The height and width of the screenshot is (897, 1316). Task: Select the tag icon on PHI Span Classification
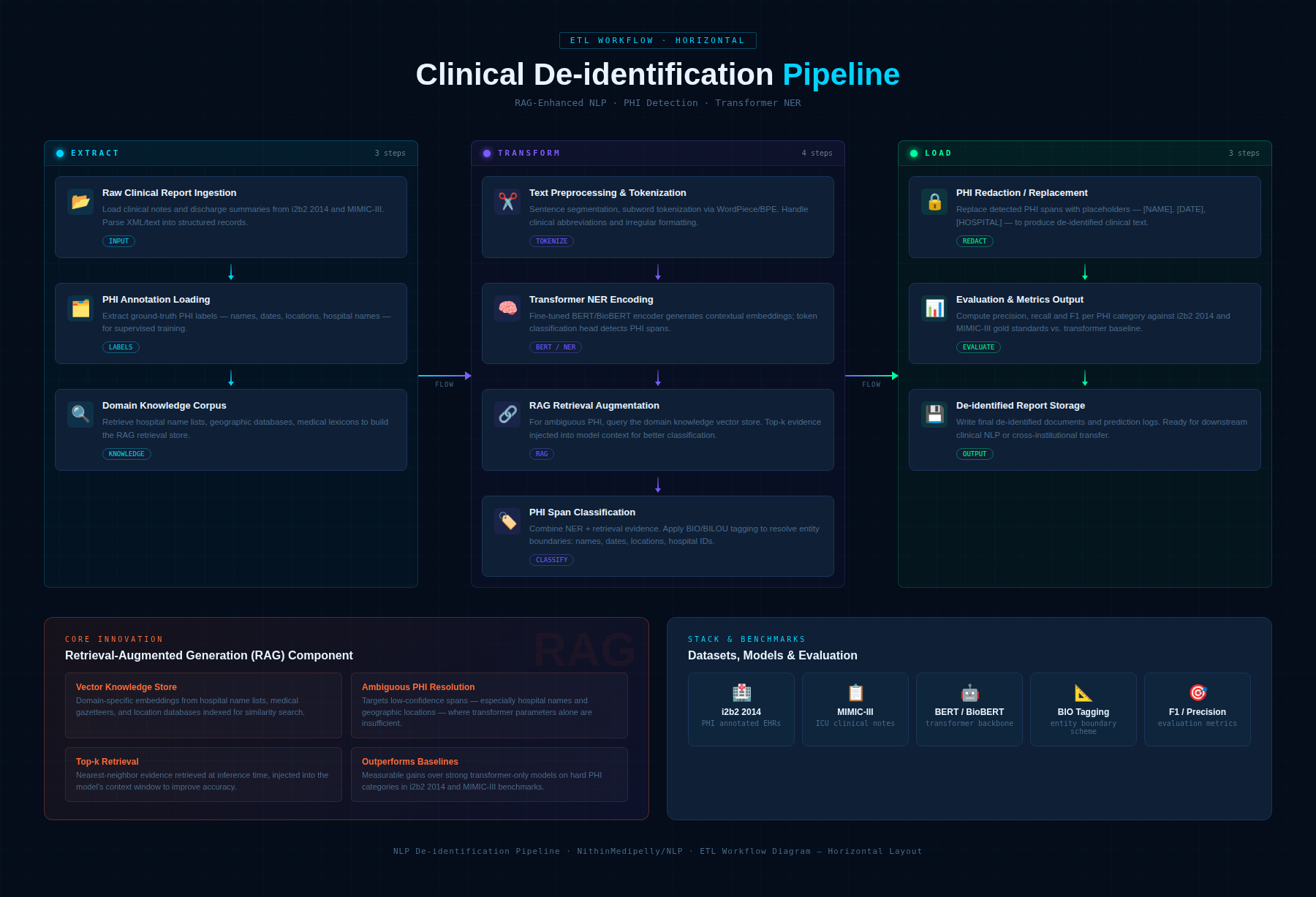tap(507, 521)
